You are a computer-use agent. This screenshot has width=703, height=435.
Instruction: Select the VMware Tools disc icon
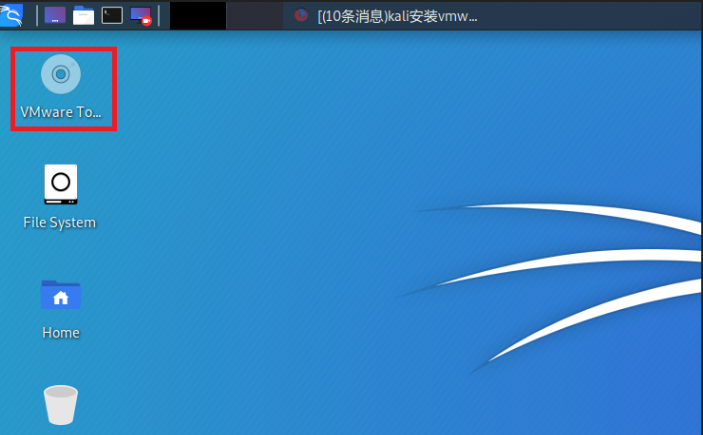[x=61, y=74]
